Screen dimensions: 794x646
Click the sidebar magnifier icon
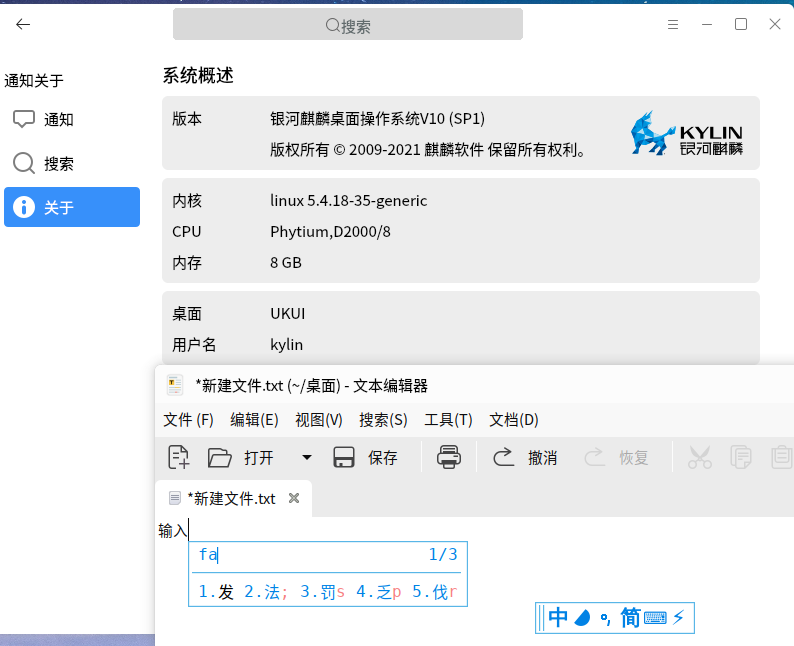click(24, 164)
